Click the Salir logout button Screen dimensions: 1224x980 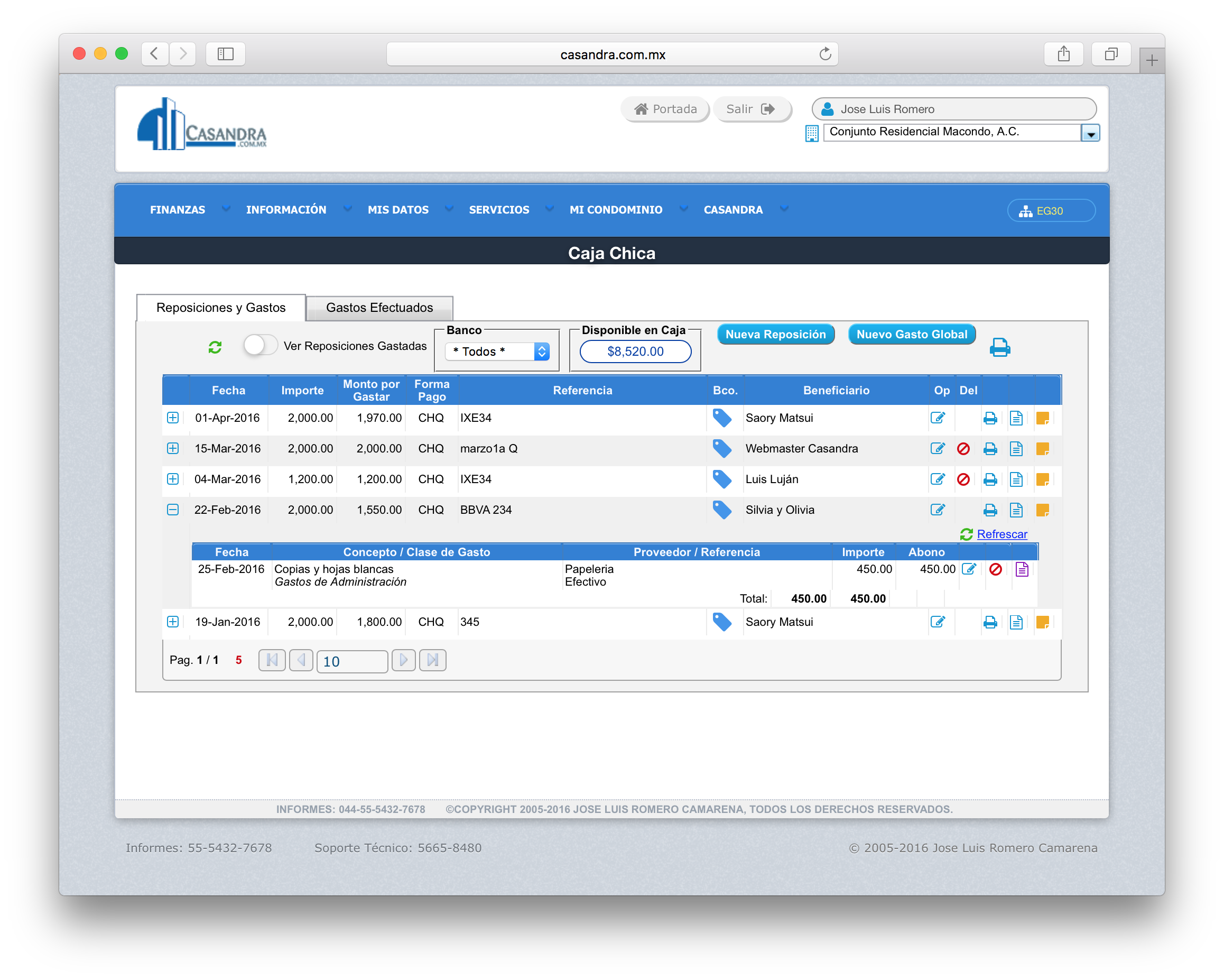tap(752, 109)
